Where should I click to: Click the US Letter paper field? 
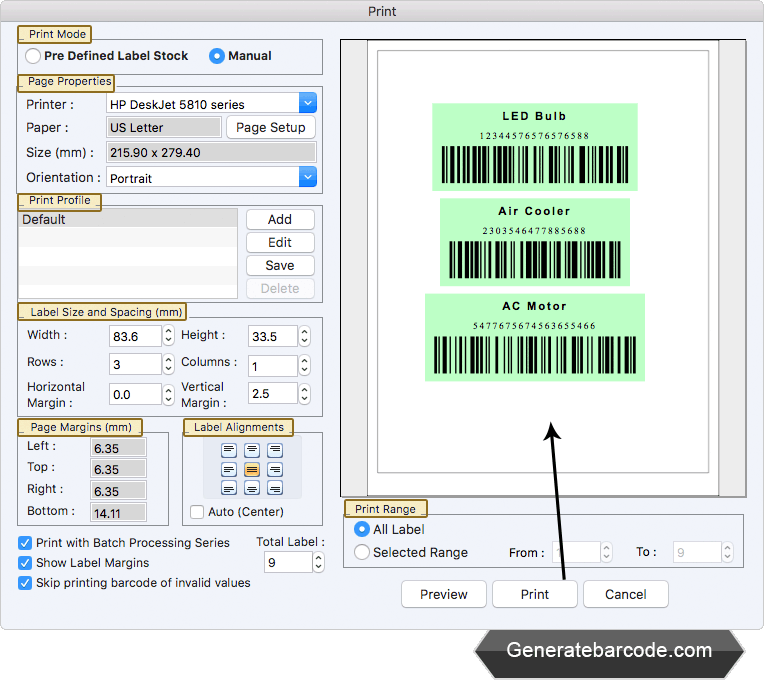point(164,128)
